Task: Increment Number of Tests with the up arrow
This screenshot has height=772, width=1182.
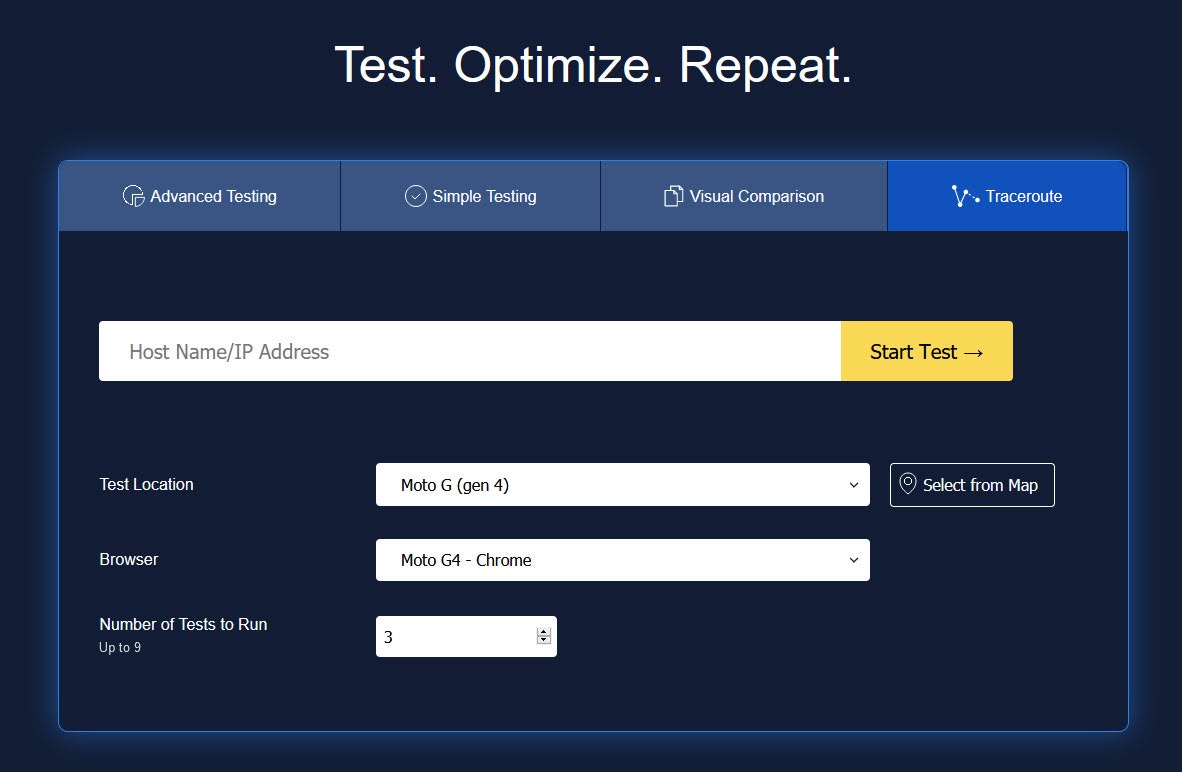Action: tap(541, 631)
